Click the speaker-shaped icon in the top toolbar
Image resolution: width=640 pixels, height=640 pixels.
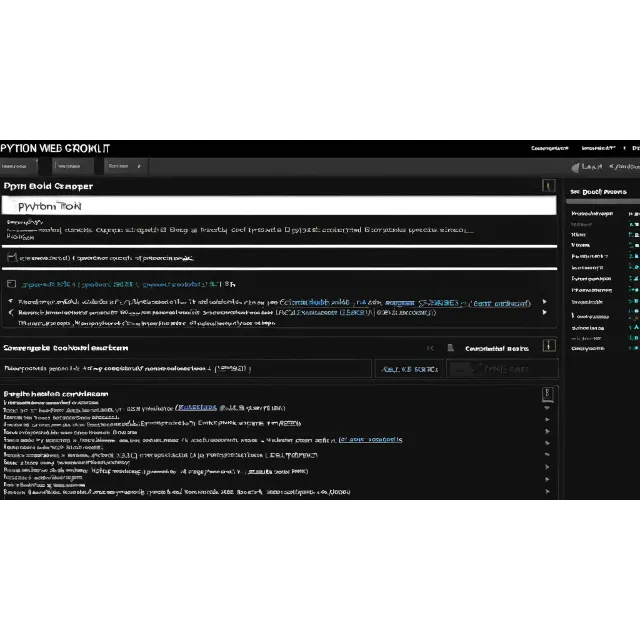[x=575, y=167]
